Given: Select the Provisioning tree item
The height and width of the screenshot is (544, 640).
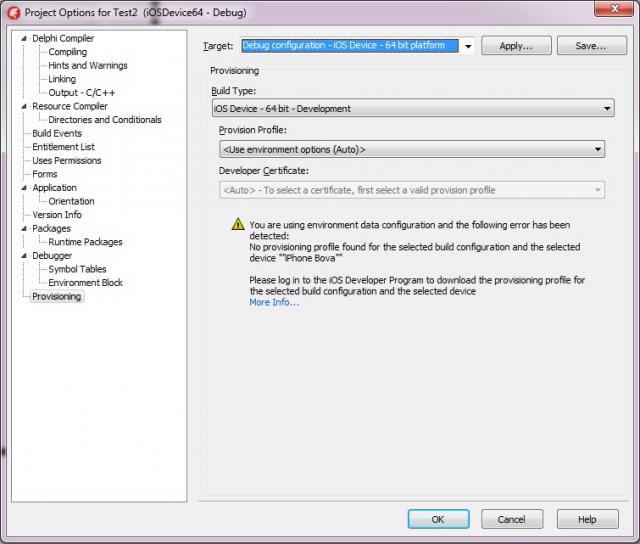Looking at the screenshot, I should [57, 296].
